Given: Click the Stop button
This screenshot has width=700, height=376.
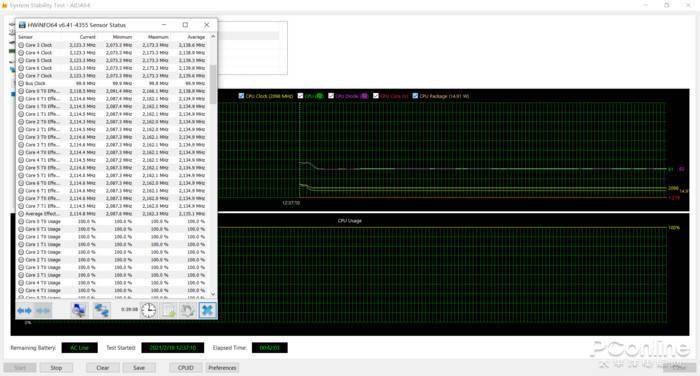Looking at the screenshot, I should point(56,368).
